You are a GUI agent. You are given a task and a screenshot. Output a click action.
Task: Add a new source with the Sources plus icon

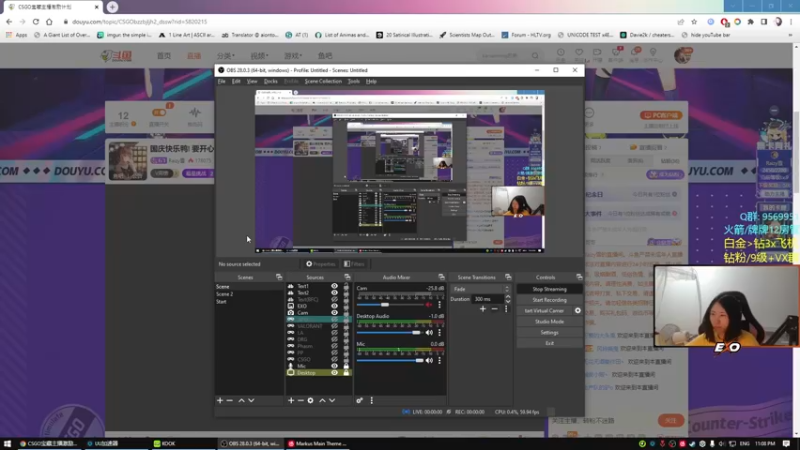[x=291, y=401]
